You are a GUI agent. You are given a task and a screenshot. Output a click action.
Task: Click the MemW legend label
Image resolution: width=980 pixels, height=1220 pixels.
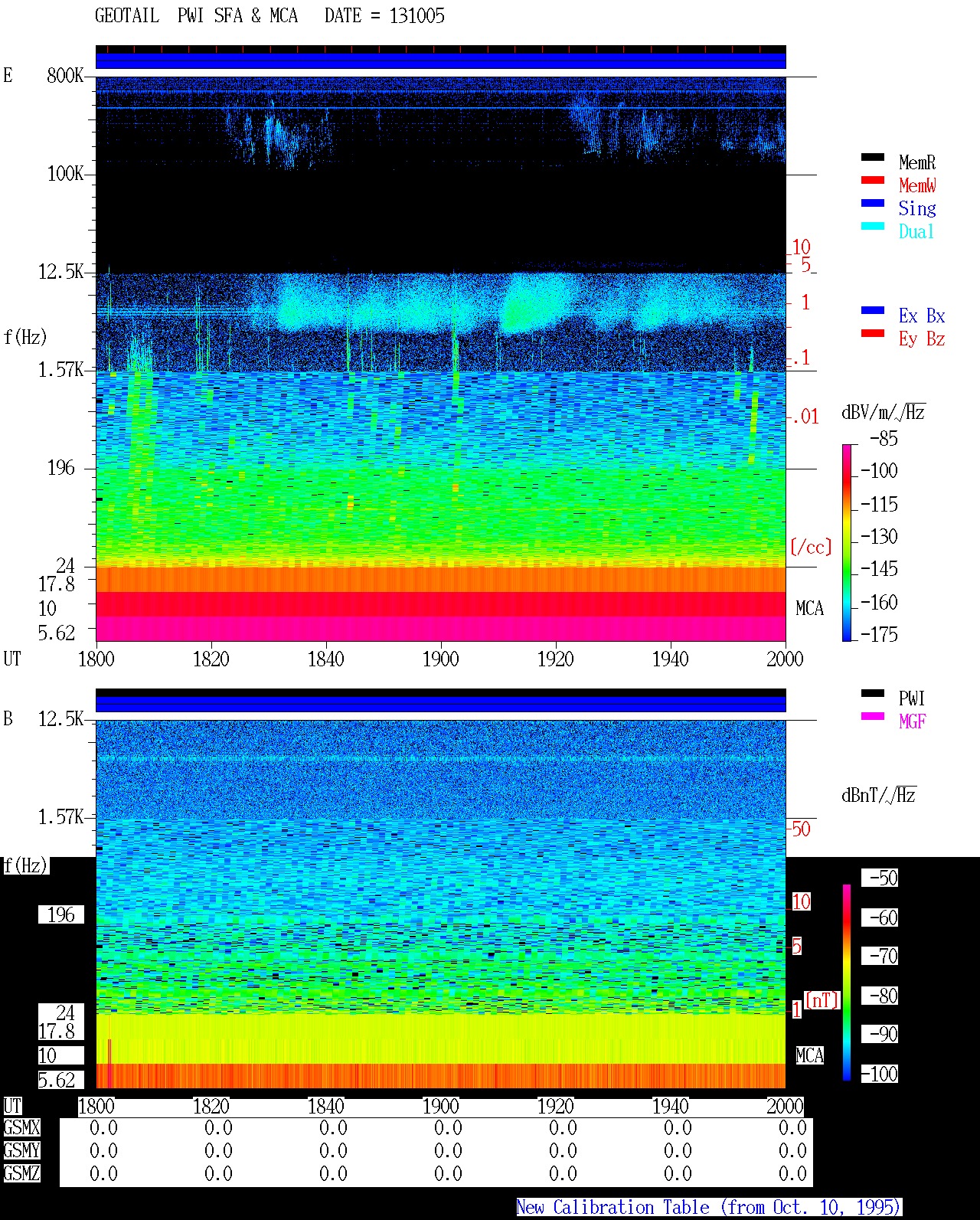tap(917, 185)
